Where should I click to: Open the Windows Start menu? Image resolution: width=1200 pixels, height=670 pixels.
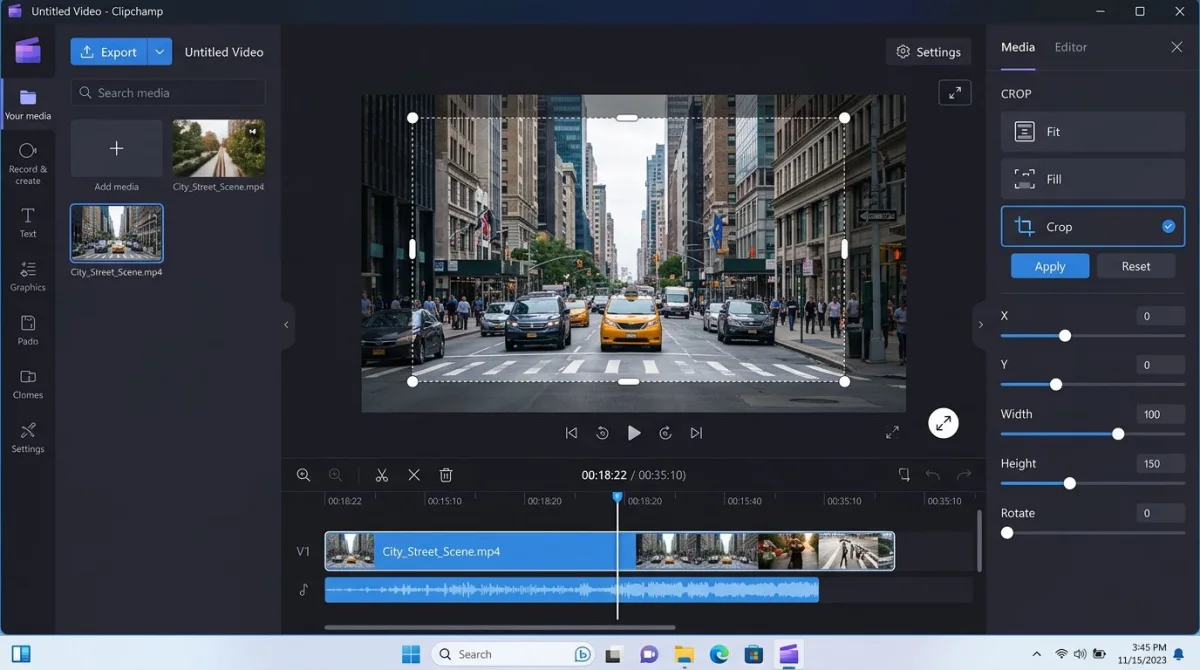coord(411,654)
